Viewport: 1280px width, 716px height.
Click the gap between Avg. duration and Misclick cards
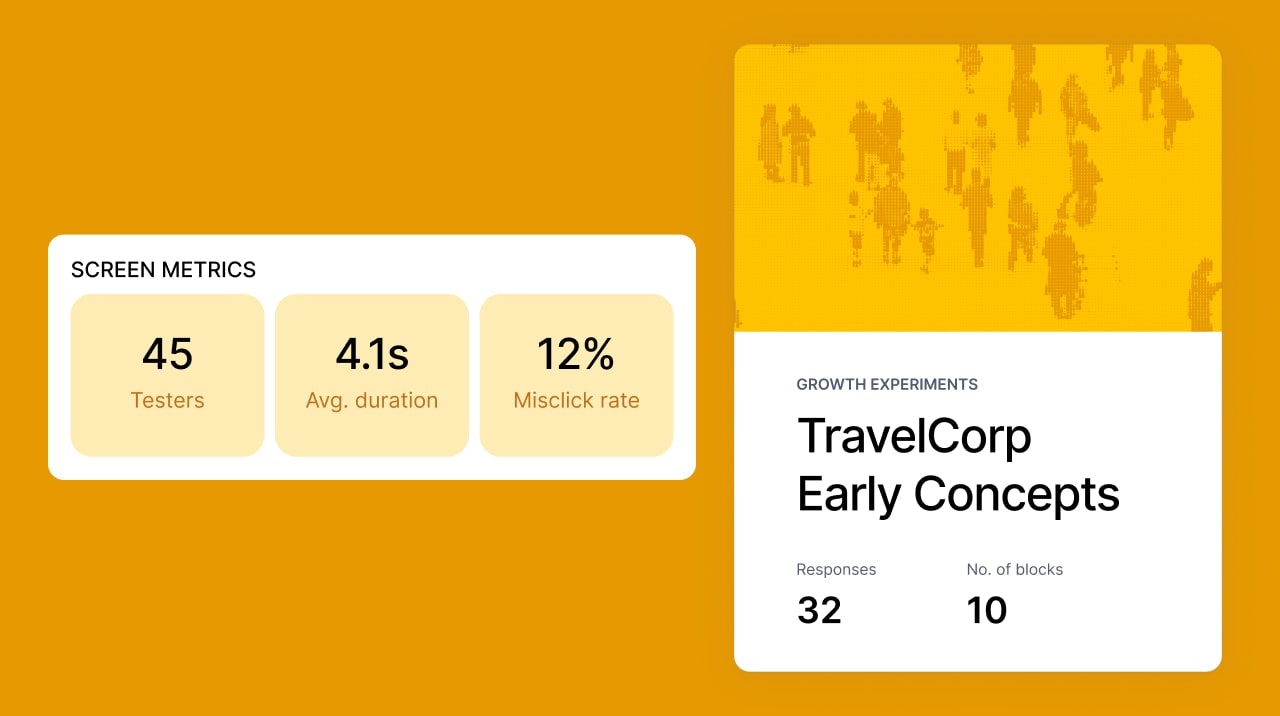474,375
